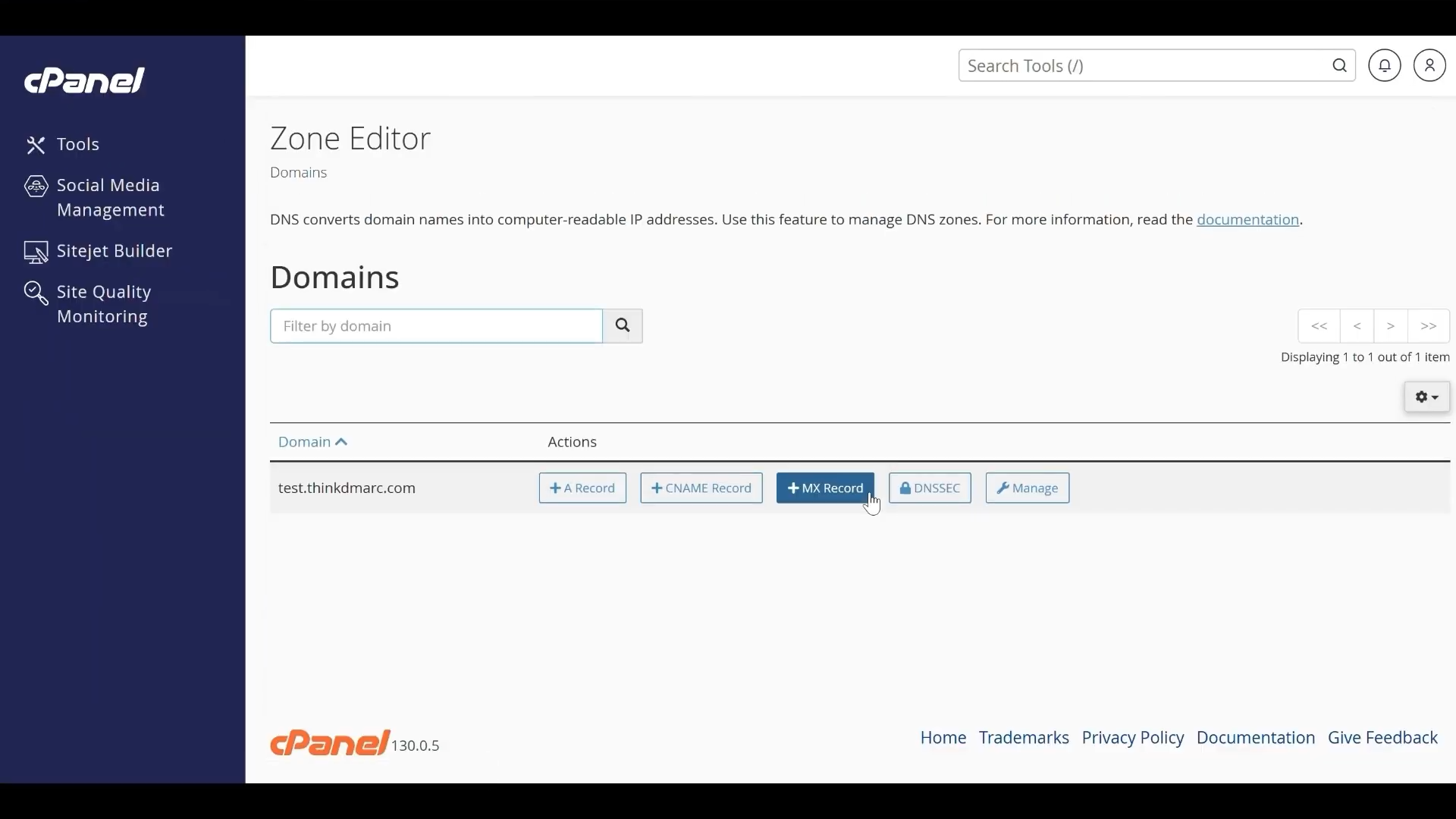This screenshot has height=819, width=1456.
Task: Click the domain filter search icon
Action: 623,325
